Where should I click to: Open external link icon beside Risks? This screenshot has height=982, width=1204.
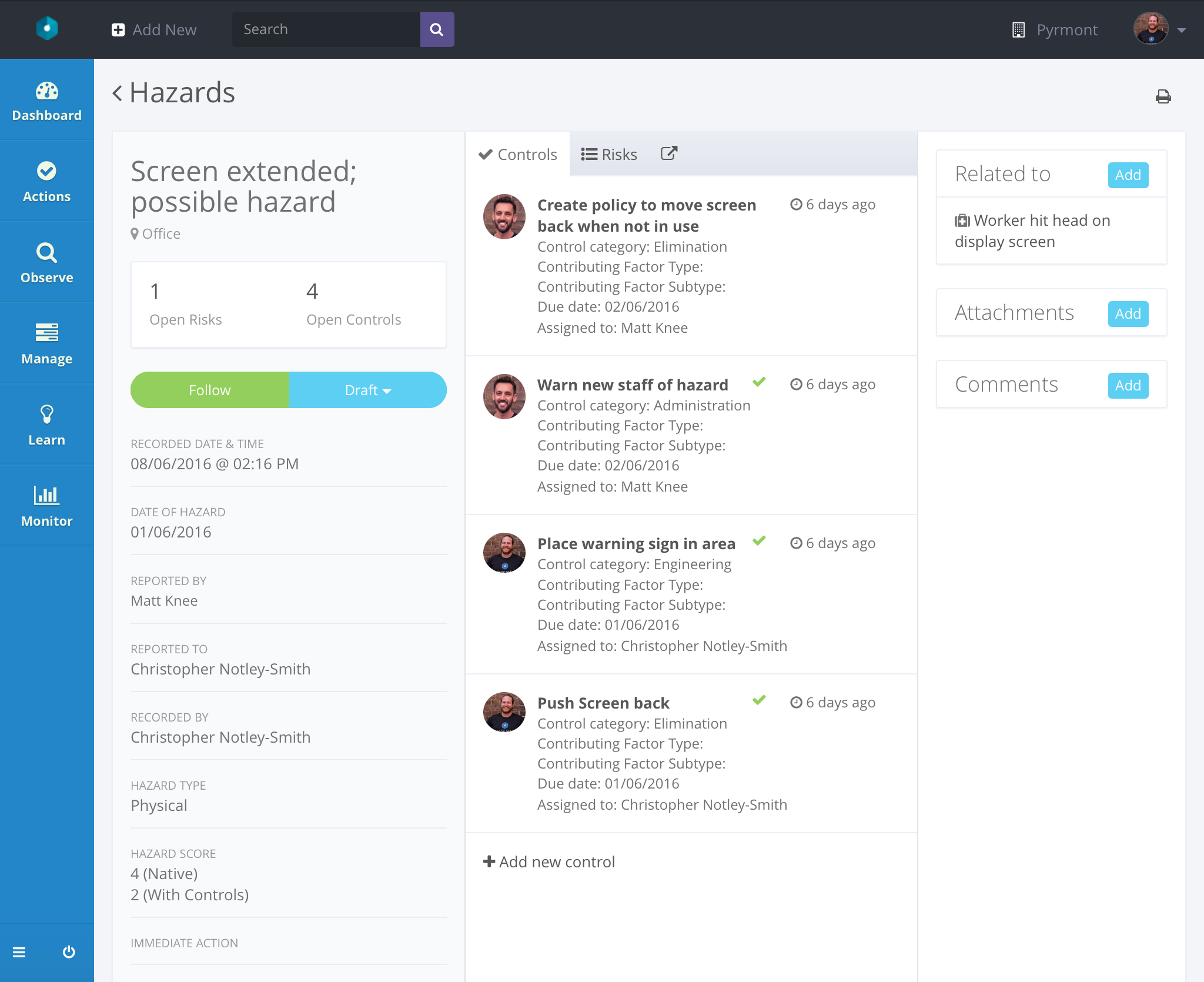[x=669, y=153]
